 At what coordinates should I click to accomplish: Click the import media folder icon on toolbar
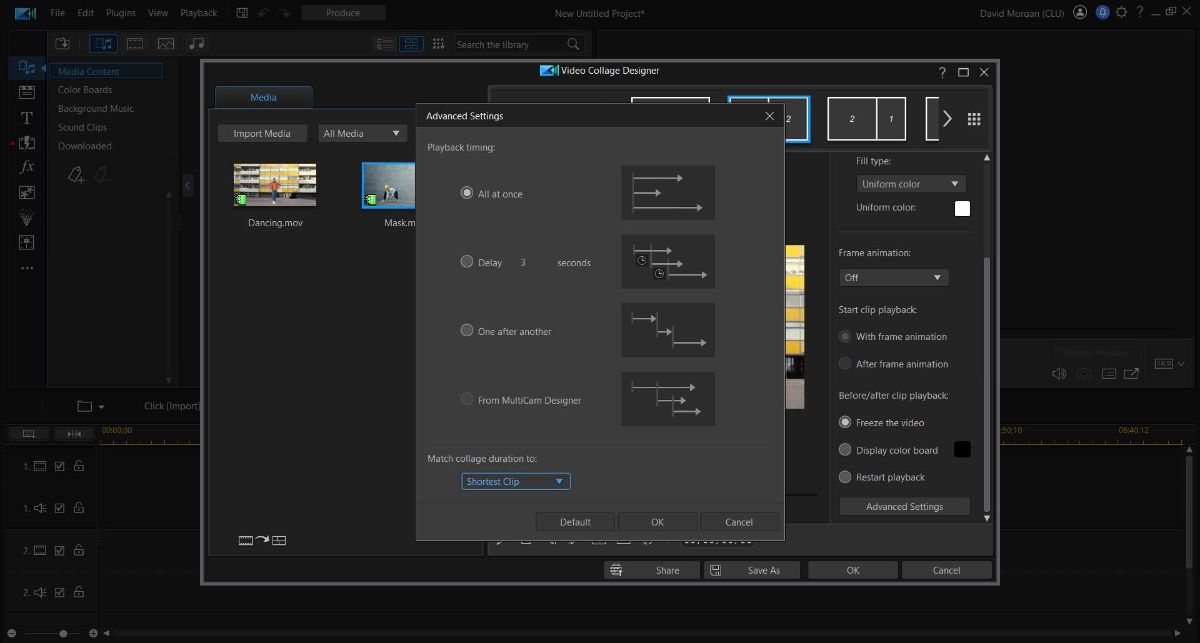pyautogui.click(x=62, y=43)
